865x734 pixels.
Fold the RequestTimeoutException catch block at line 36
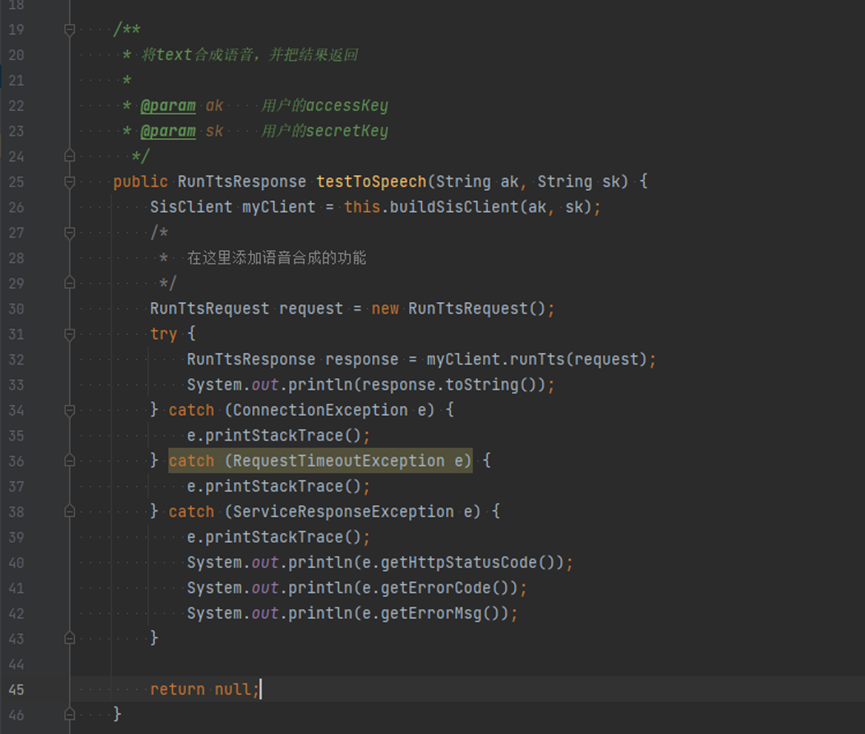(70, 461)
